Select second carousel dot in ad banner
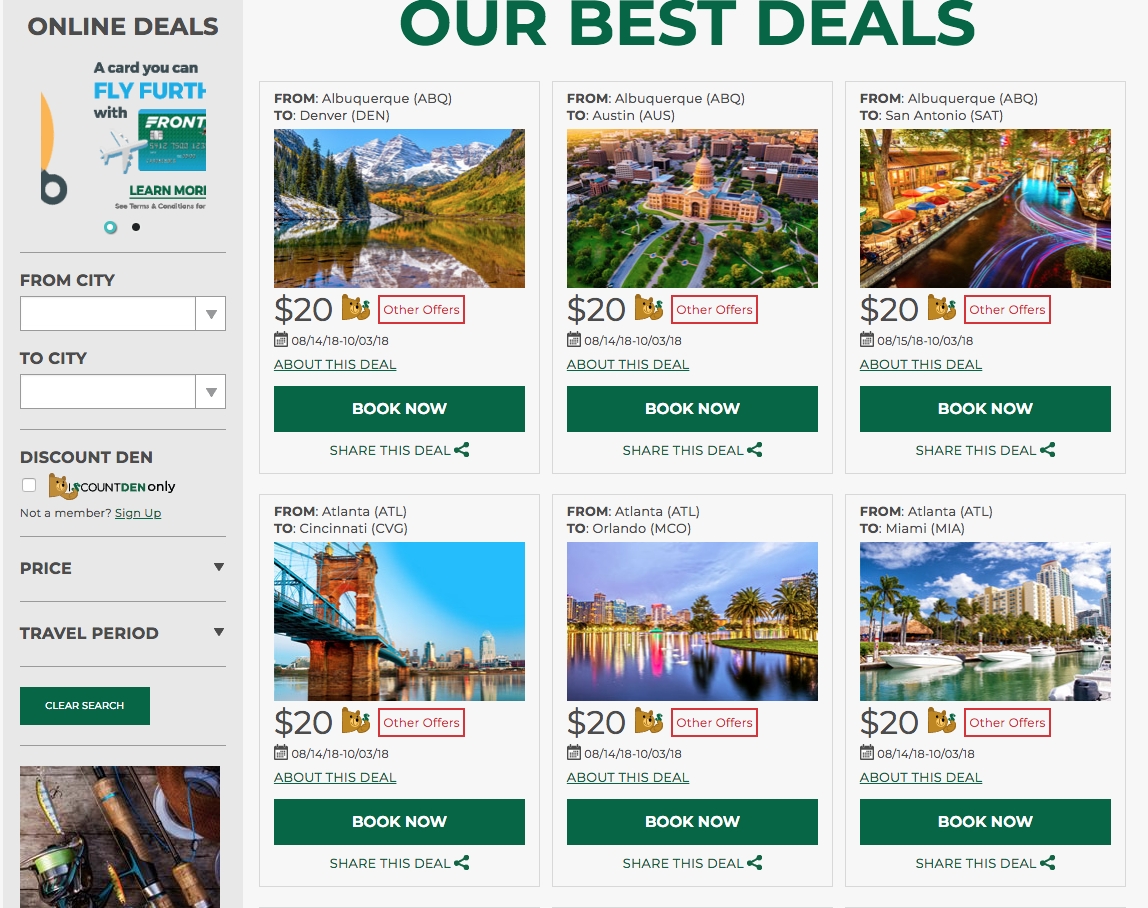 point(135,227)
